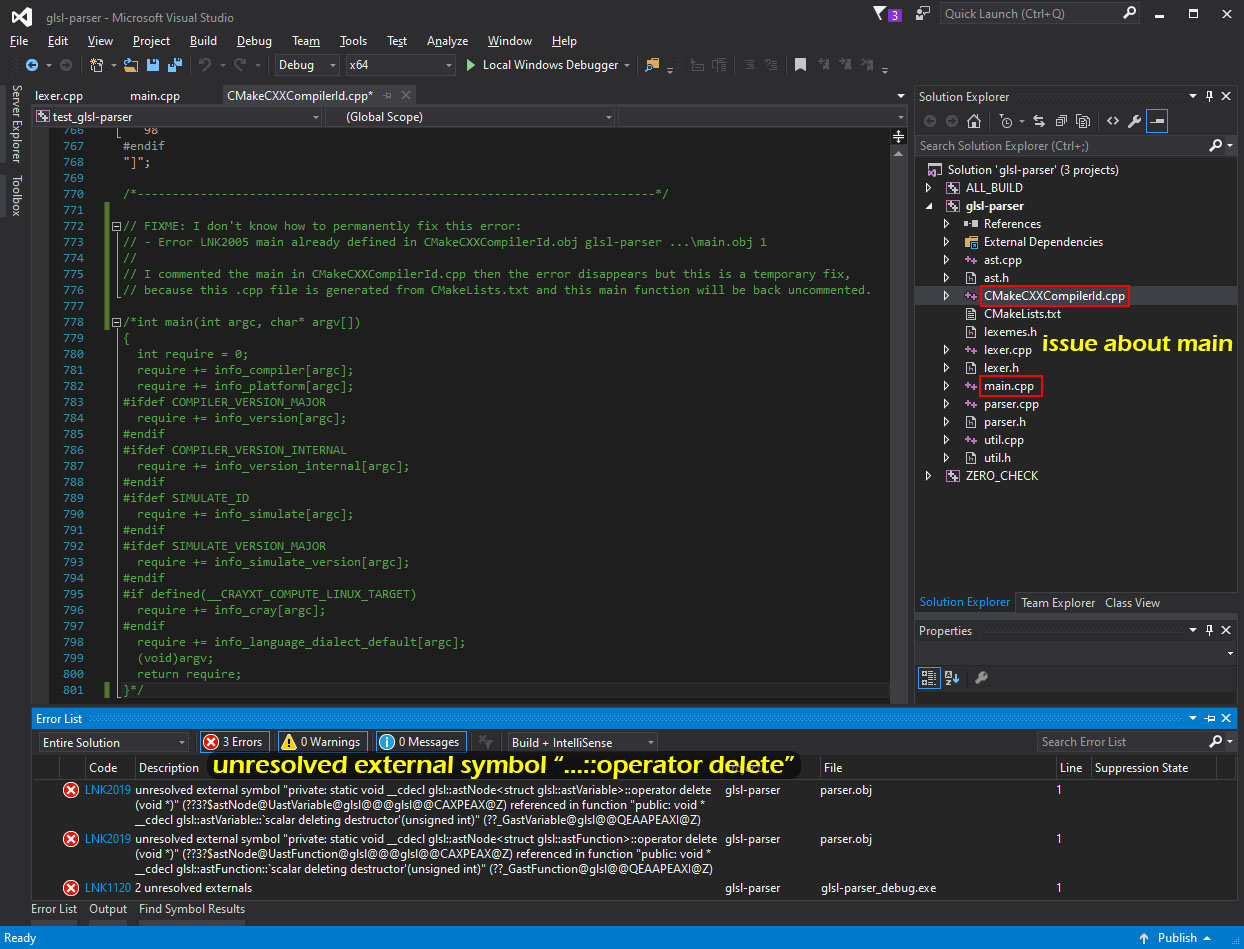Switch to the lexer.cpp tab
This screenshot has height=949, width=1244.
59,96
